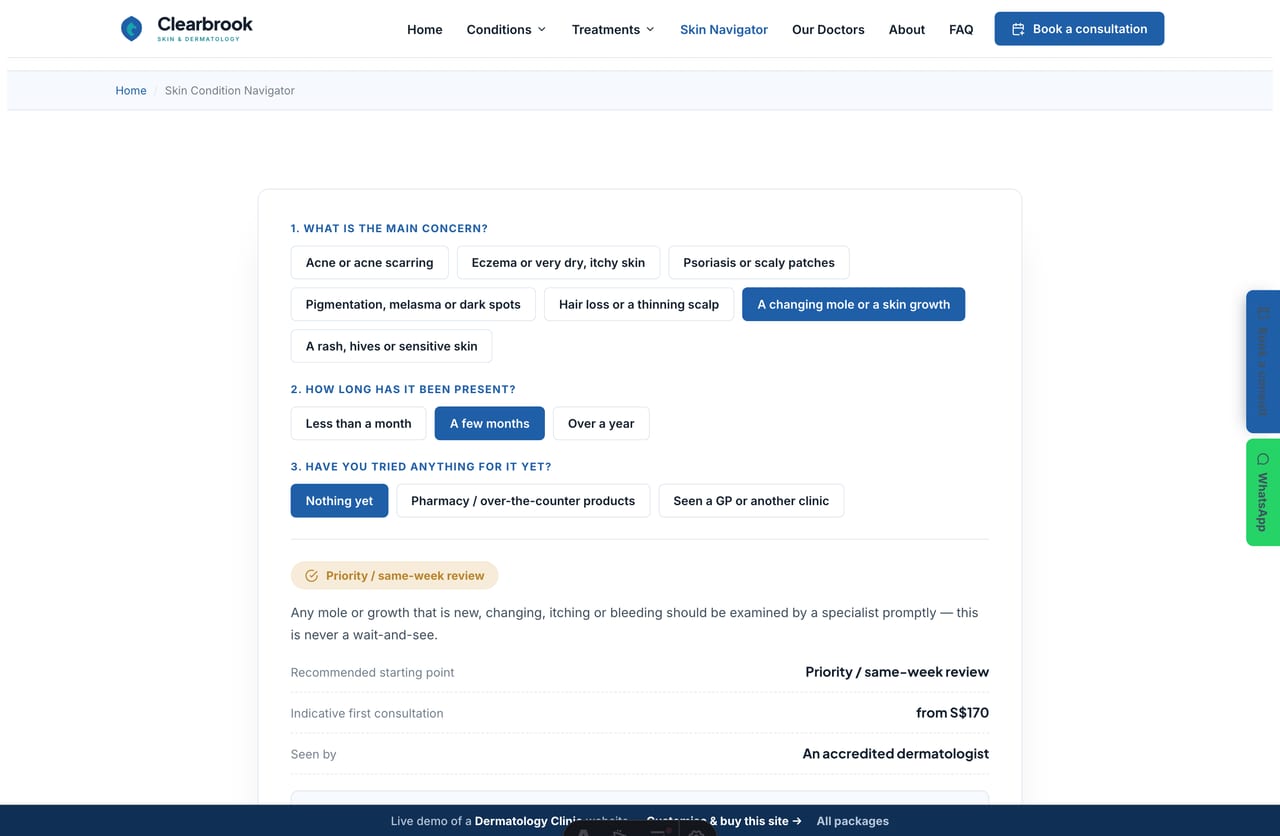Select Acne or acne scarring

370,262
